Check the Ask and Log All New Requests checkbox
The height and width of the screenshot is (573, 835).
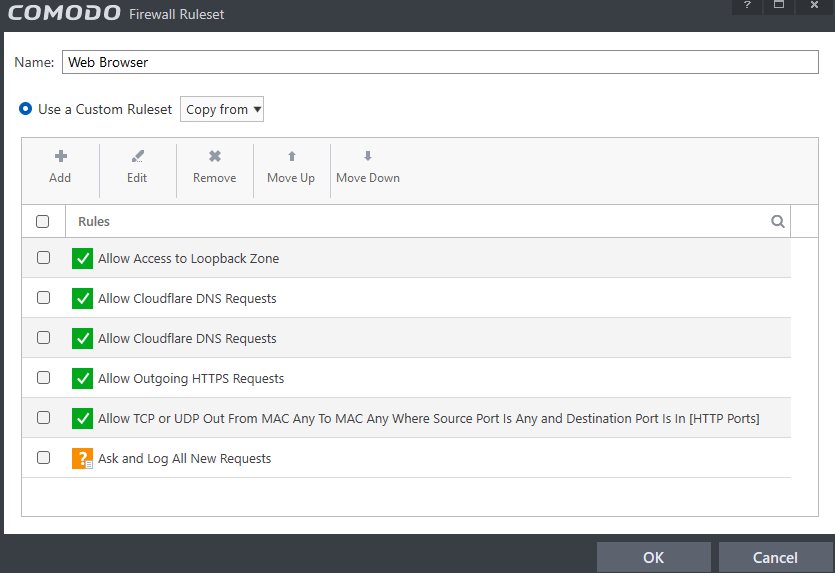pyautogui.click(x=44, y=457)
